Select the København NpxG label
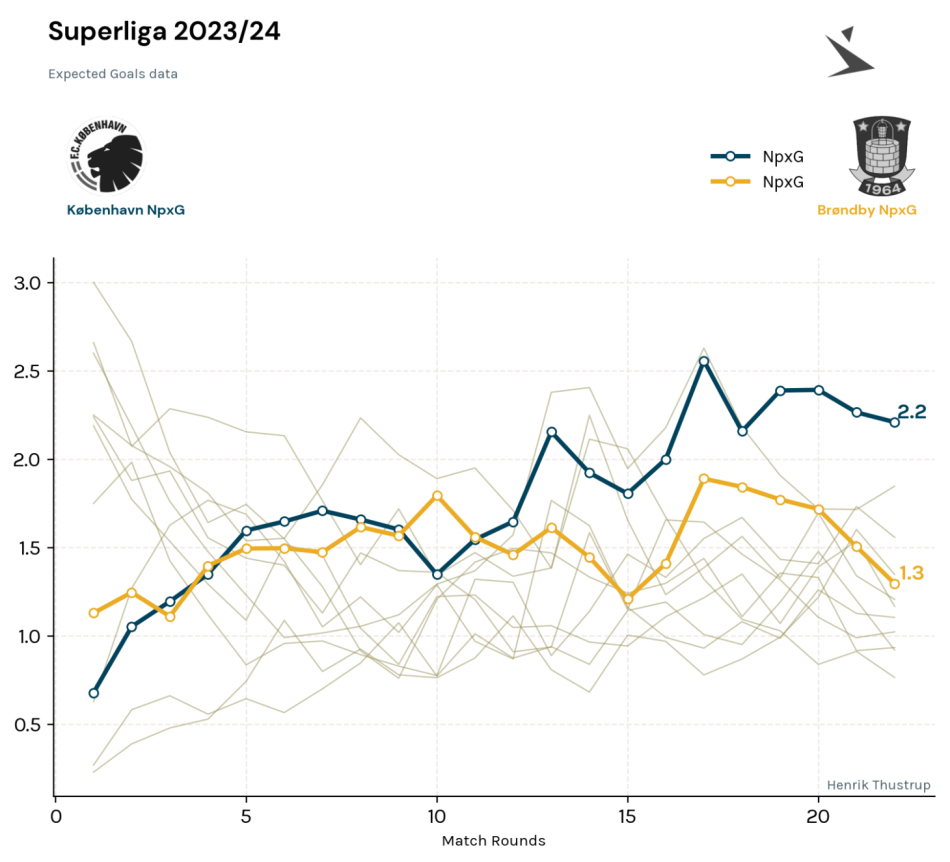 pos(126,210)
